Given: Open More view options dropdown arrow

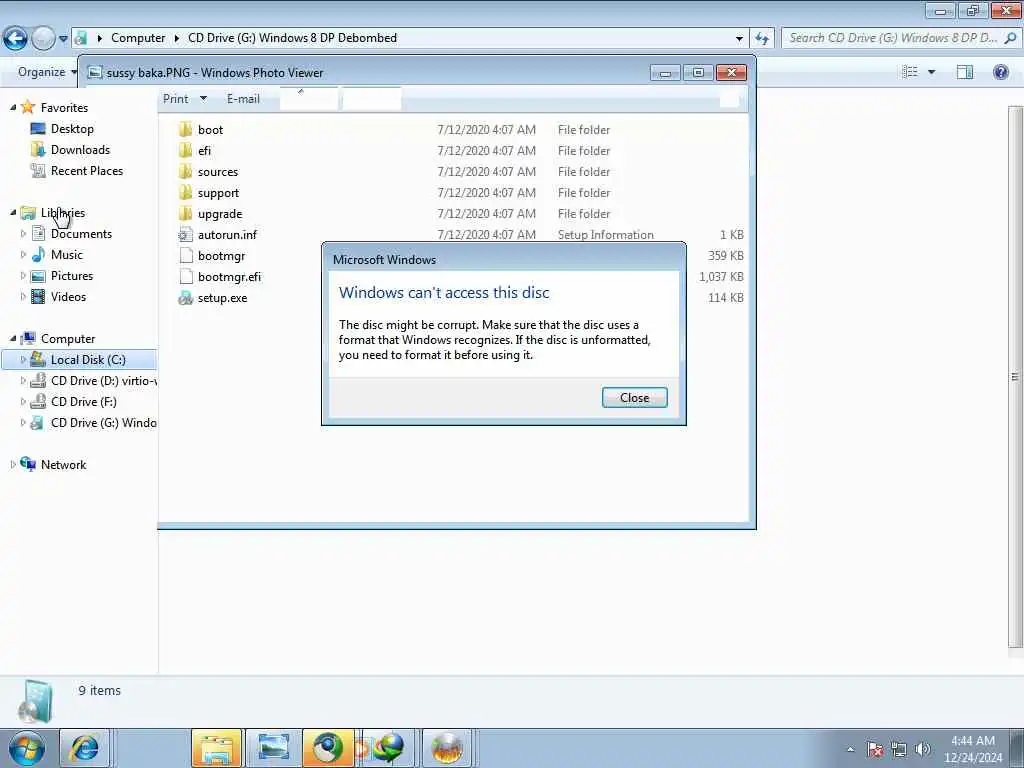Looking at the screenshot, I should pyautogui.click(x=931, y=72).
